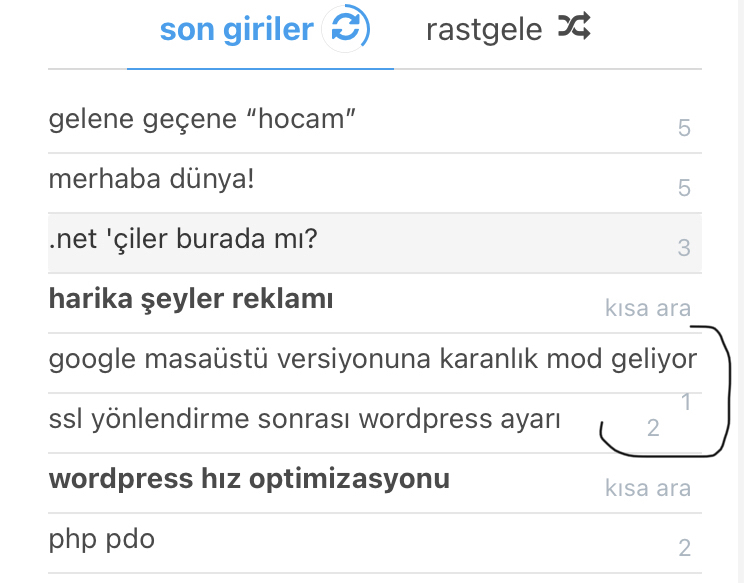Image resolution: width=750 pixels, height=583 pixels.
Task: Open wordpress hız optimizasyonu entry
Action: (249, 479)
